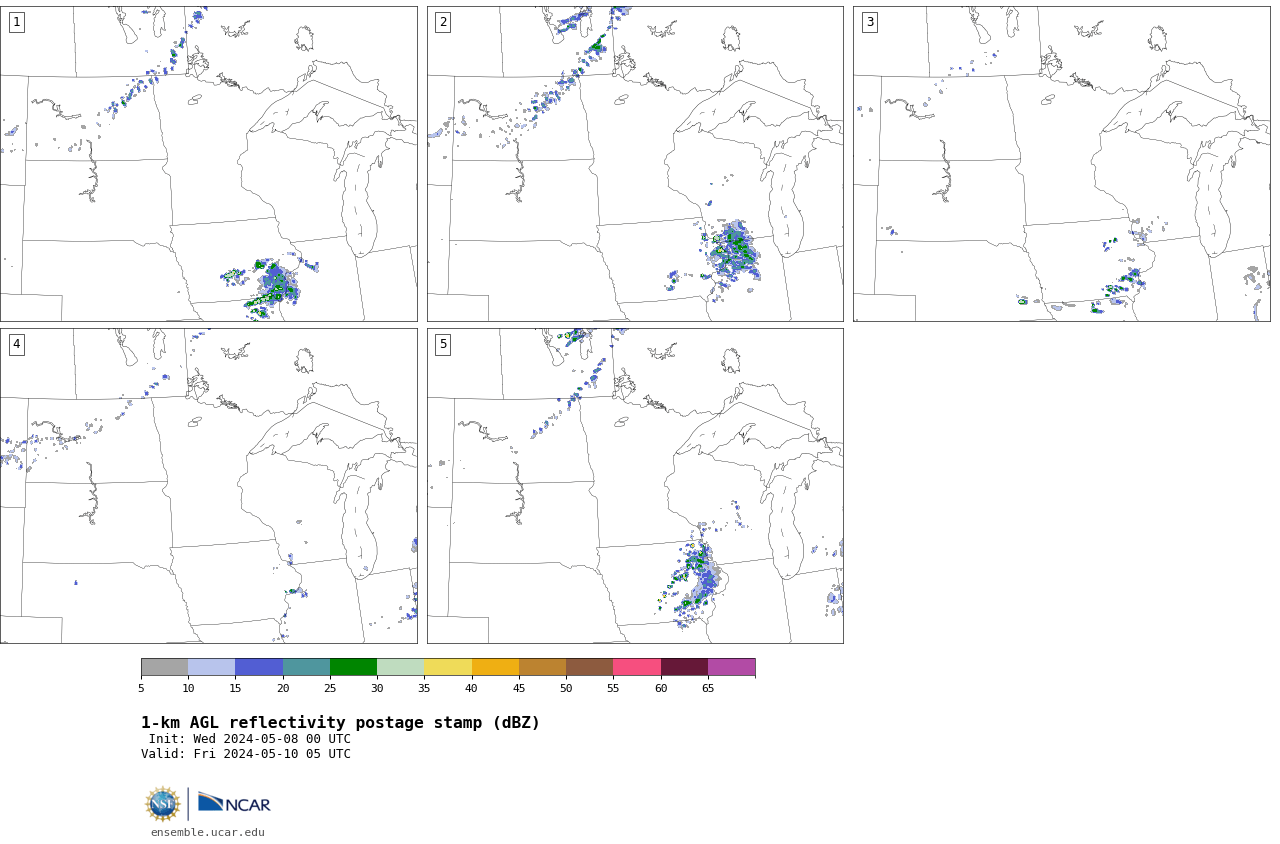Select ensemble member 1 map thumbnail

208,164
